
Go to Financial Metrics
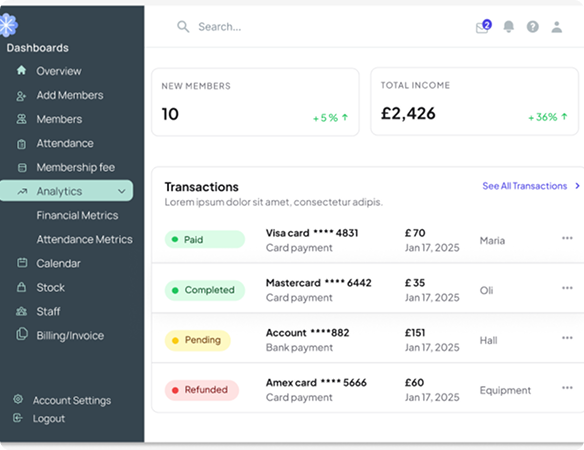point(77,215)
